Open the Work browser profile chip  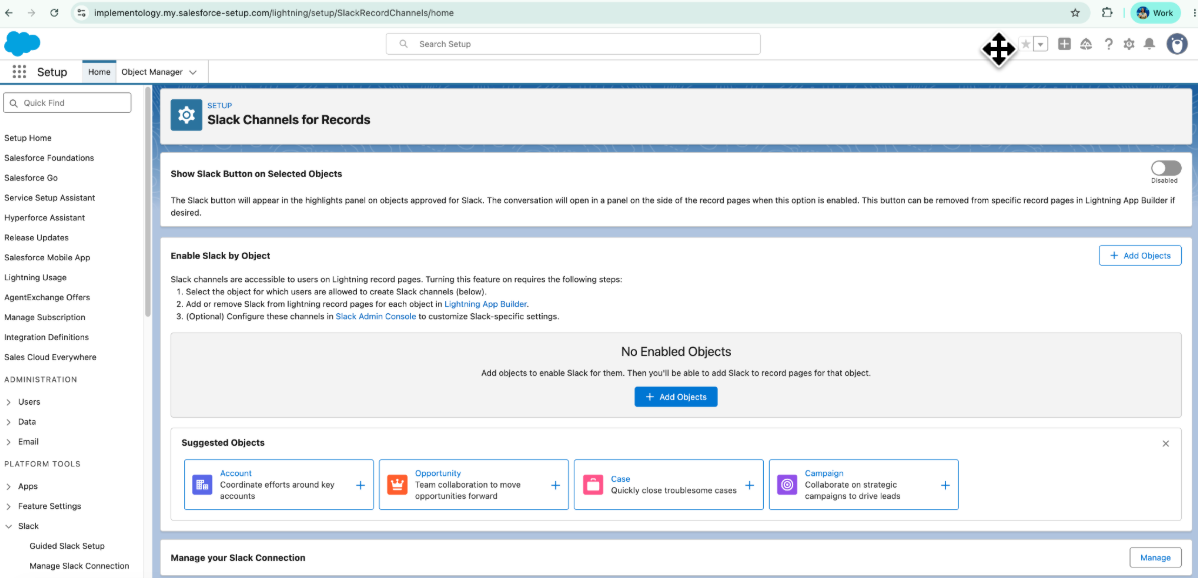click(1155, 13)
